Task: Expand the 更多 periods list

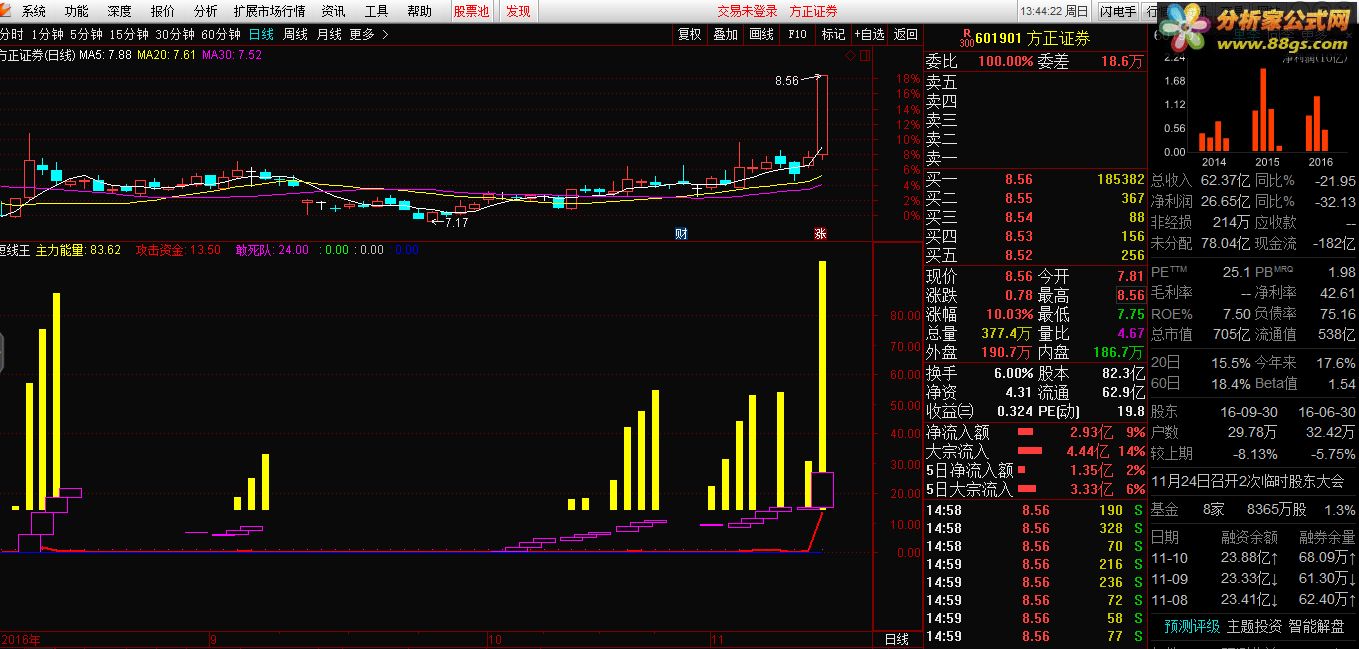Action: coord(369,34)
